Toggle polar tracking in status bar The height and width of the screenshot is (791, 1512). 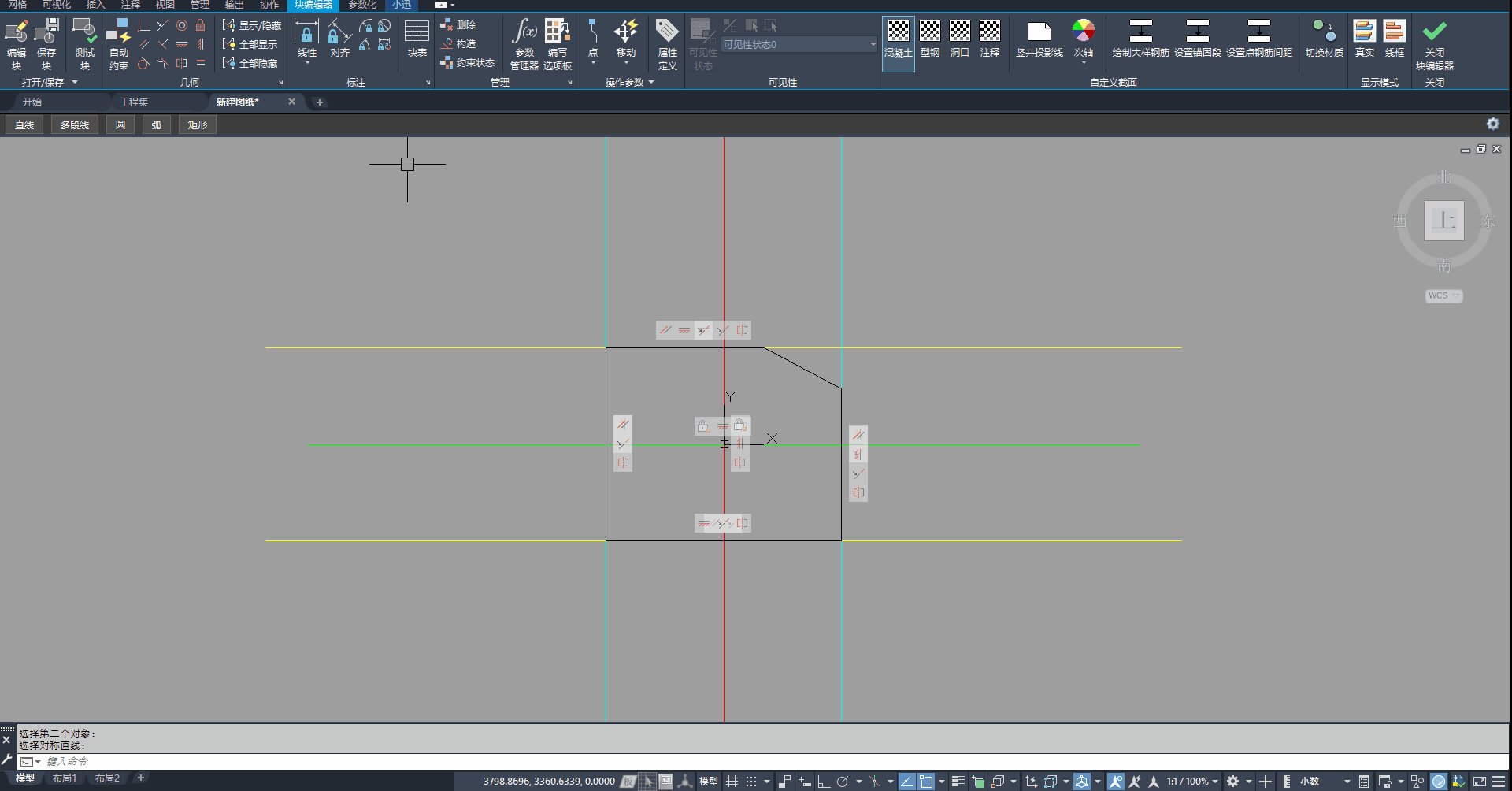[x=843, y=782]
